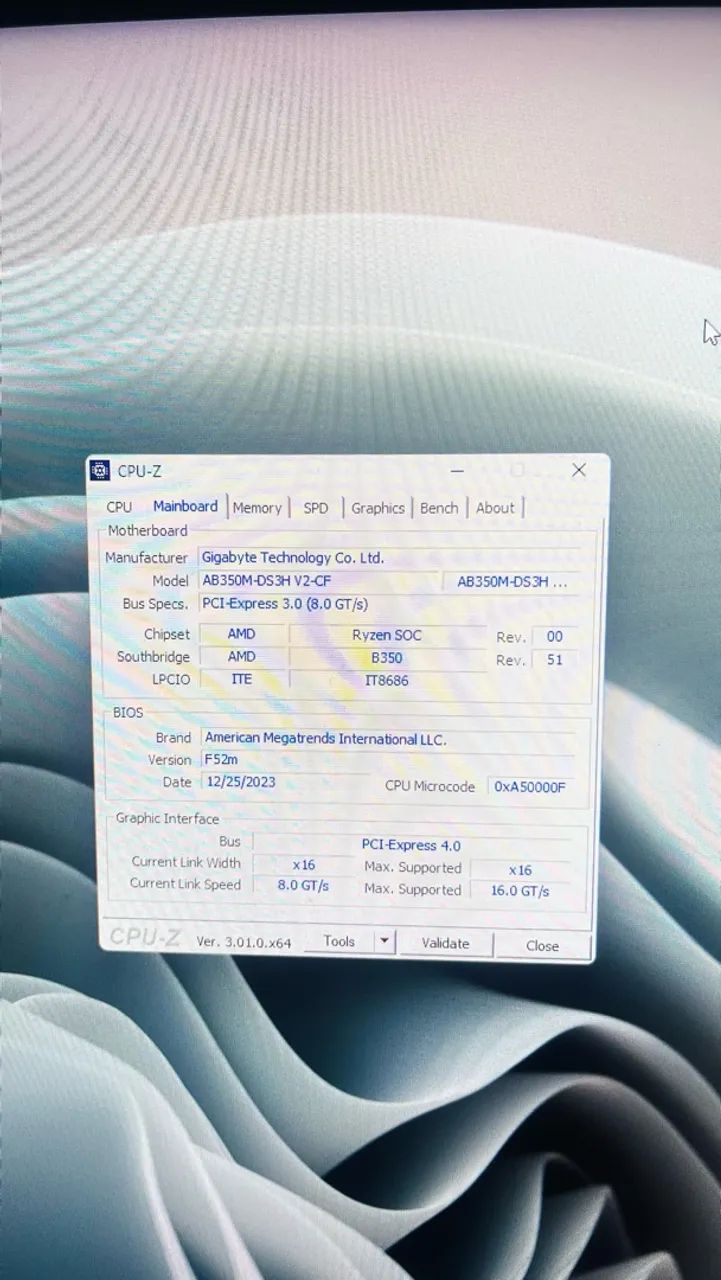Open the Memory tab
This screenshot has height=1280, width=721.
pyautogui.click(x=257, y=508)
